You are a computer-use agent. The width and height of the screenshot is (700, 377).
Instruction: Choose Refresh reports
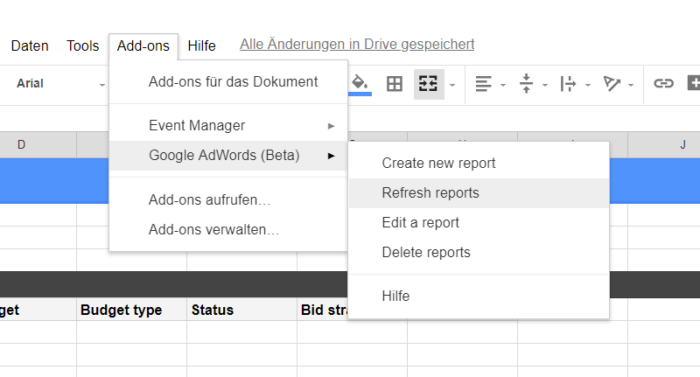click(479, 193)
